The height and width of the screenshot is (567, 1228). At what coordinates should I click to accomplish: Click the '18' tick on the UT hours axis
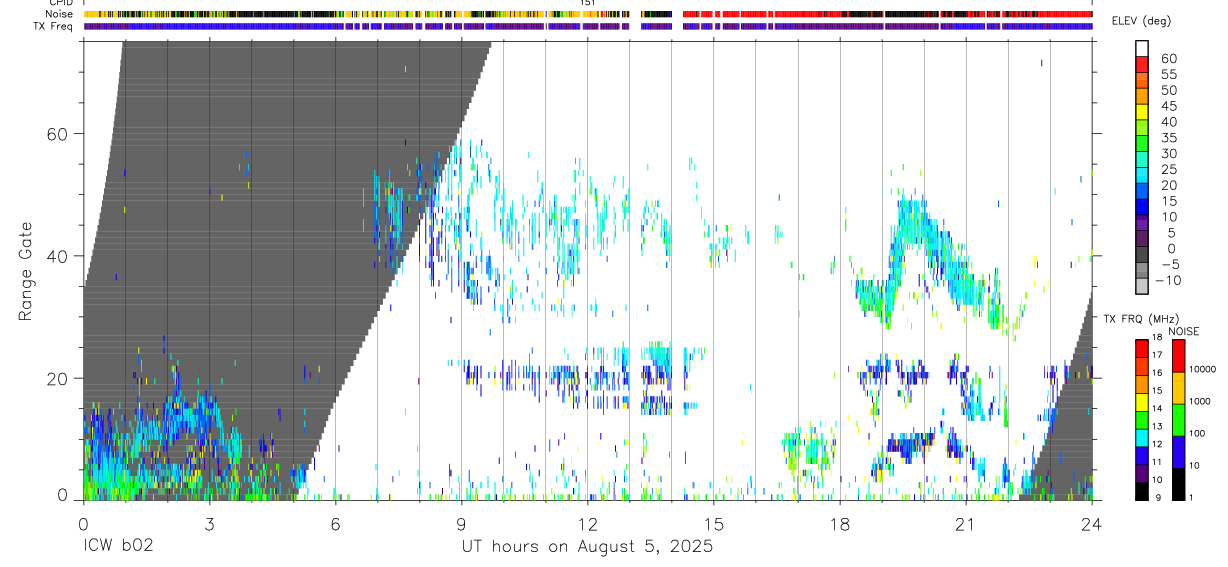[x=839, y=524]
